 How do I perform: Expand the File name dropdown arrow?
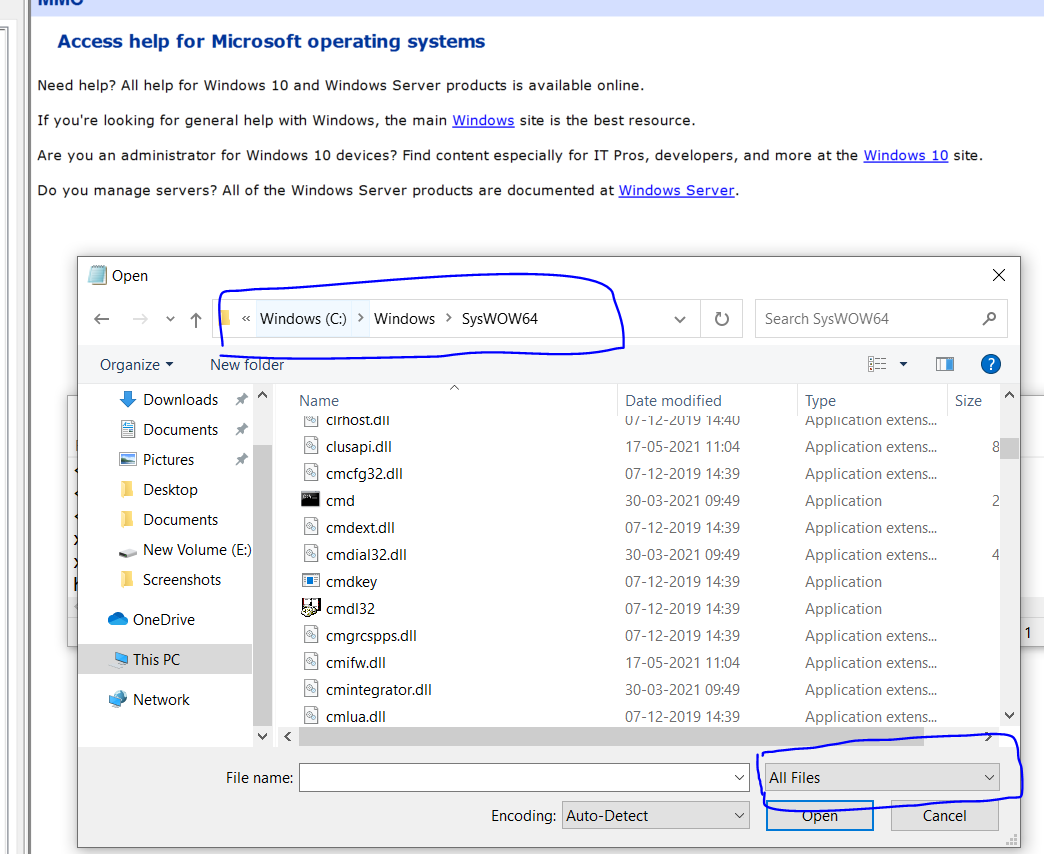click(x=739, y=777)
